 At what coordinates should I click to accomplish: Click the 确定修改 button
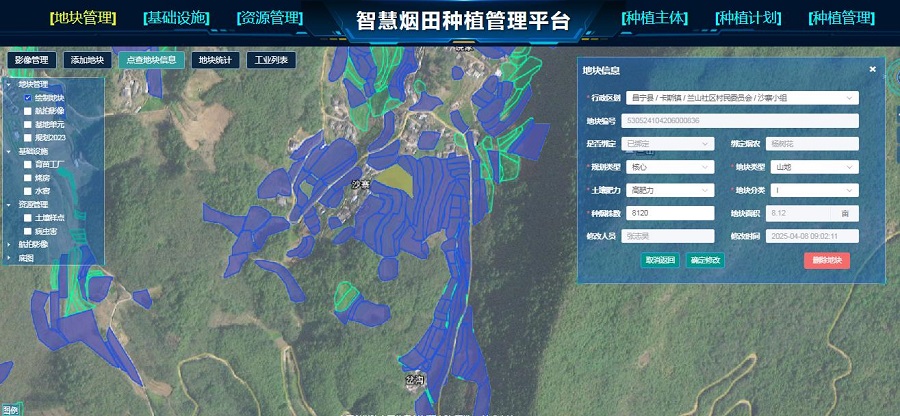click(706, 260)
